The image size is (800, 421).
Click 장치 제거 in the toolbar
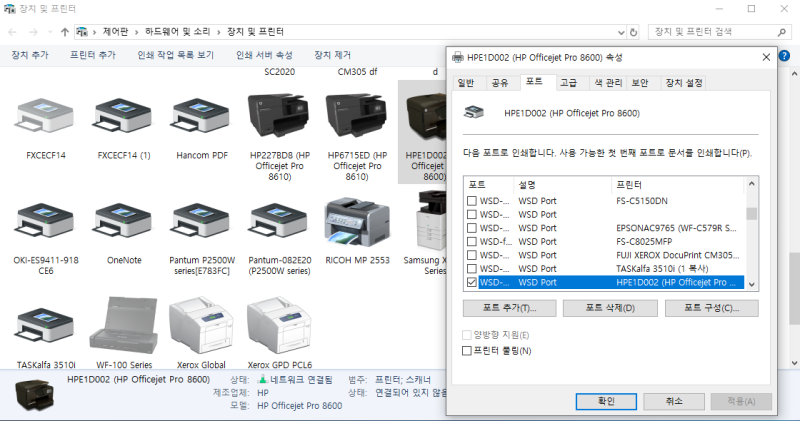332,55
